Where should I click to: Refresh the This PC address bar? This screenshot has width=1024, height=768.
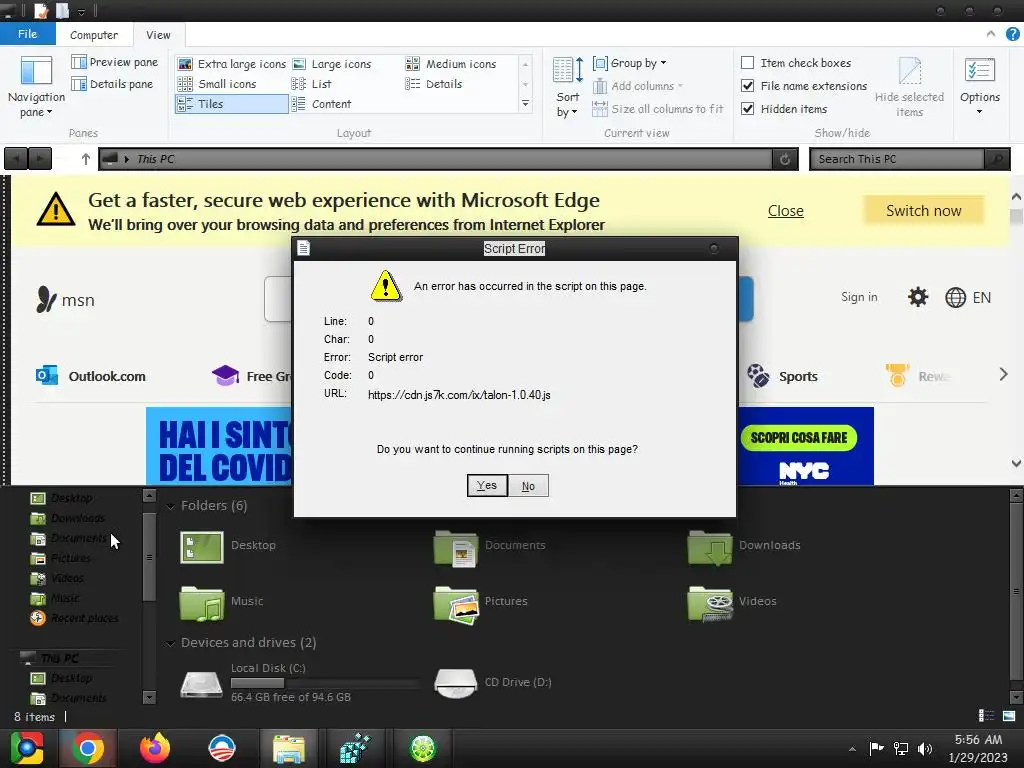click(785, 159)
